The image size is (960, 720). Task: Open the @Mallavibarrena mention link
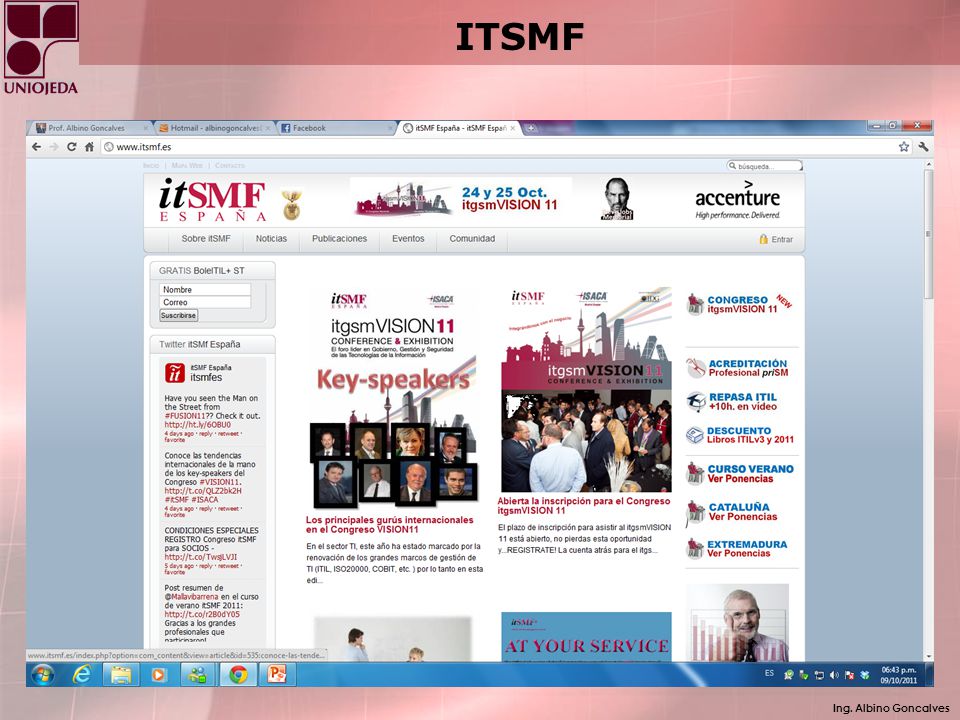tap(193, 596)
